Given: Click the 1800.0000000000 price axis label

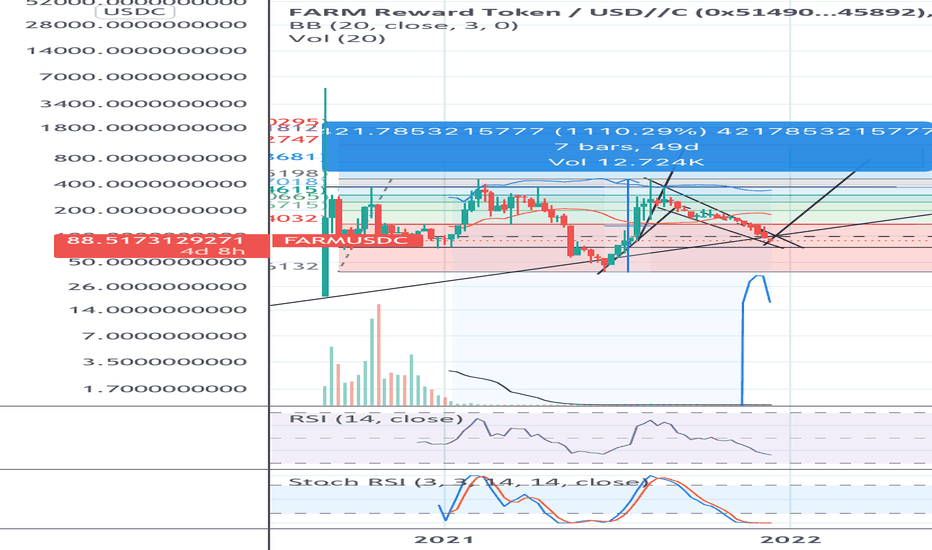Looking at the screenshot, I should click(143, 128).
